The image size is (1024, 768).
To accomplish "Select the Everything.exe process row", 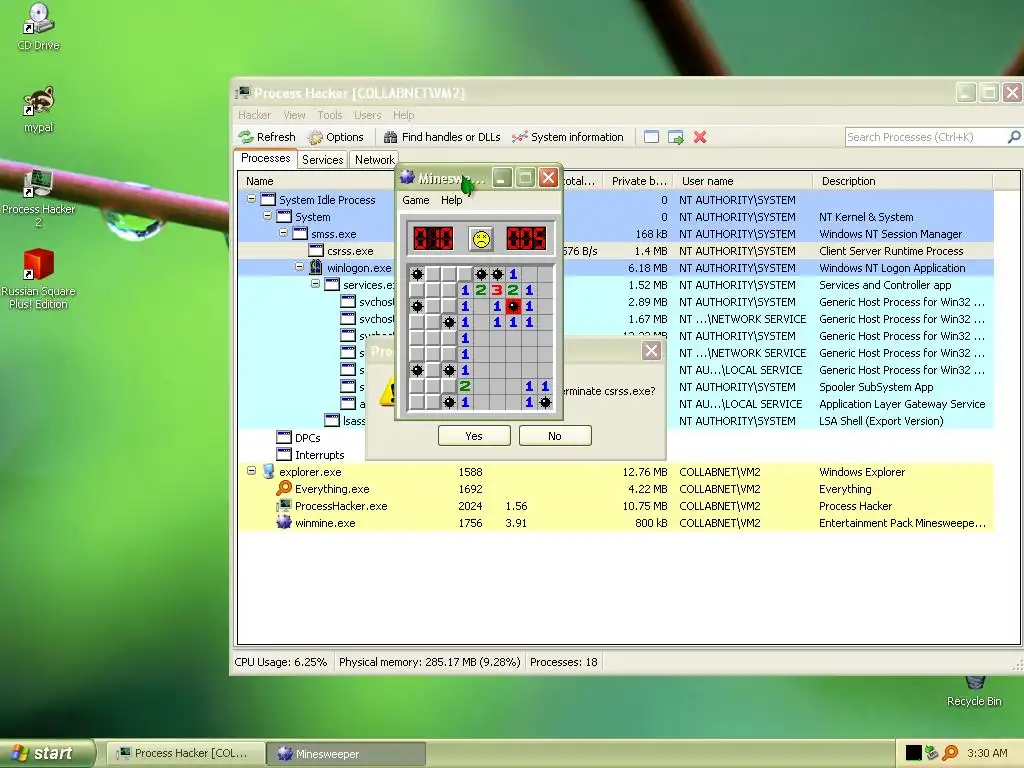I will tap(615, 488).
